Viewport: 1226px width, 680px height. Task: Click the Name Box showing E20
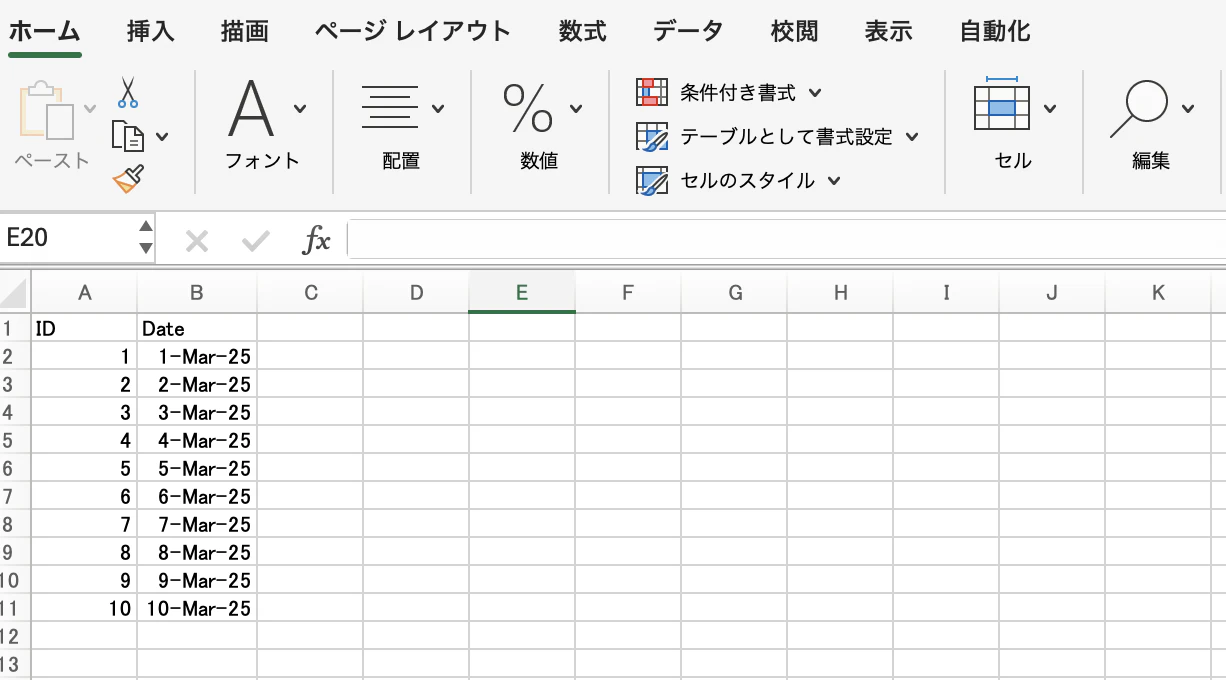point(68,238)
